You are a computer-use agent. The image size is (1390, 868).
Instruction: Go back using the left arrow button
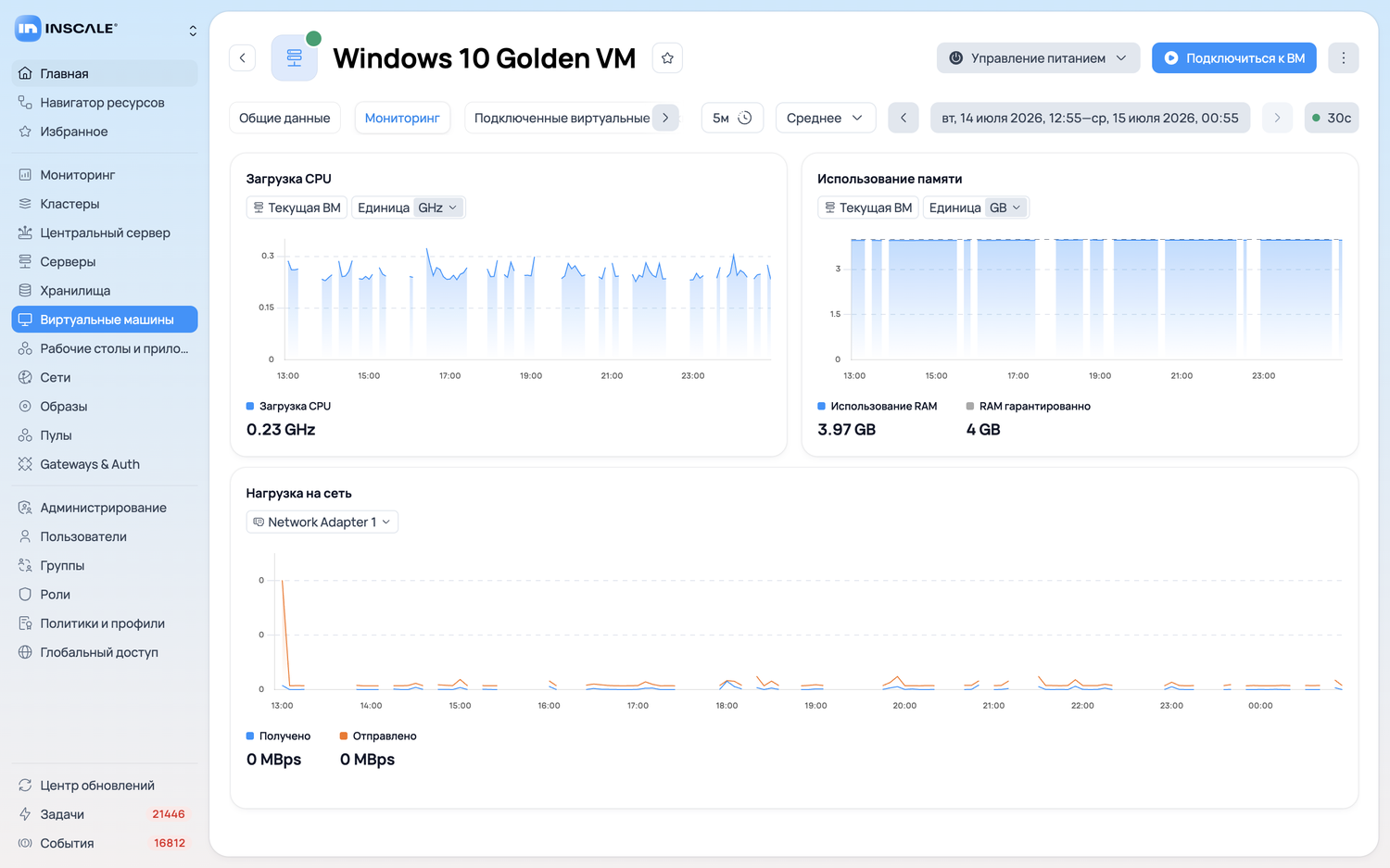pyautogui.click(x=243, y=57)
